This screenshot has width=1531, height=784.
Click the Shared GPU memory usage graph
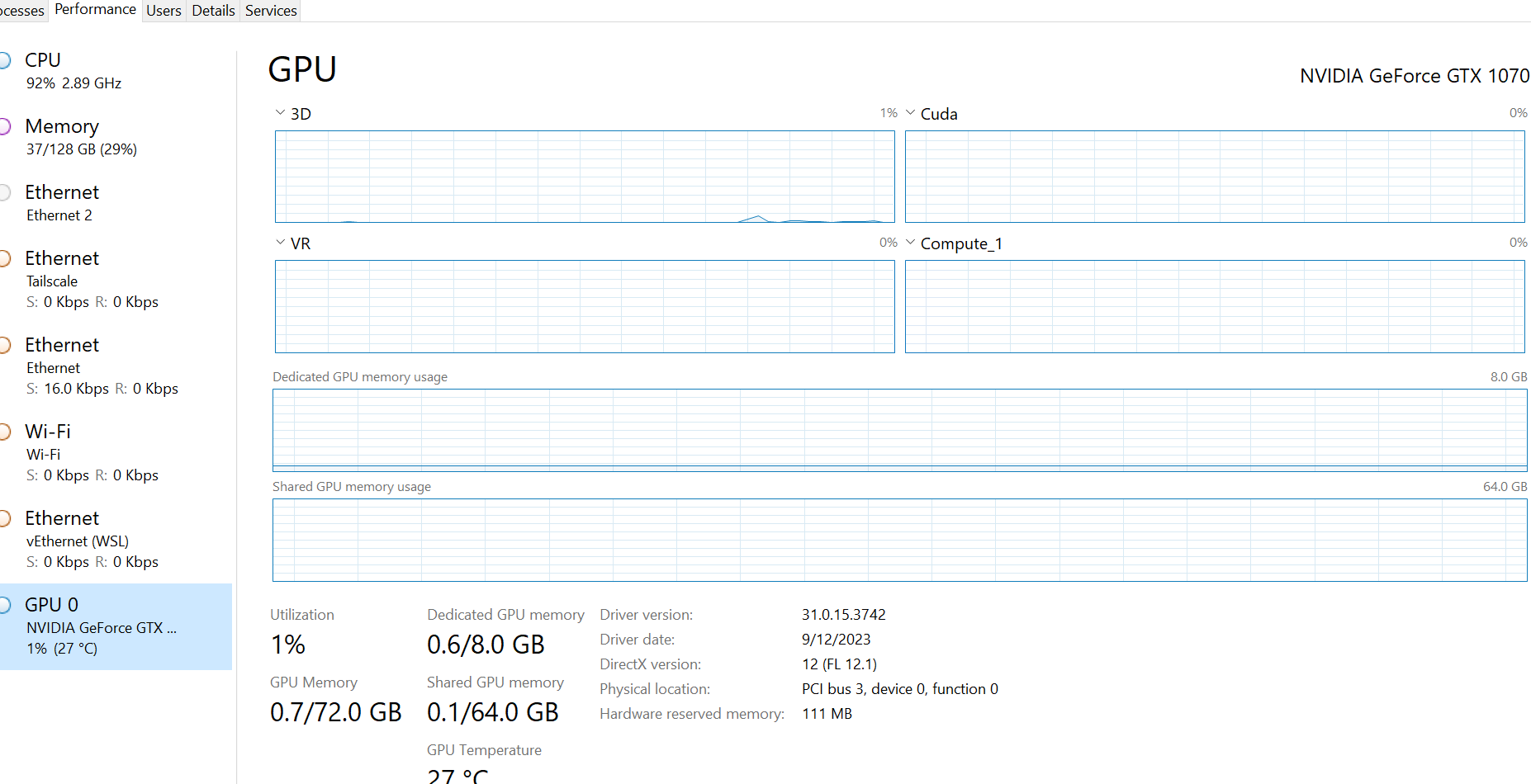900,540
